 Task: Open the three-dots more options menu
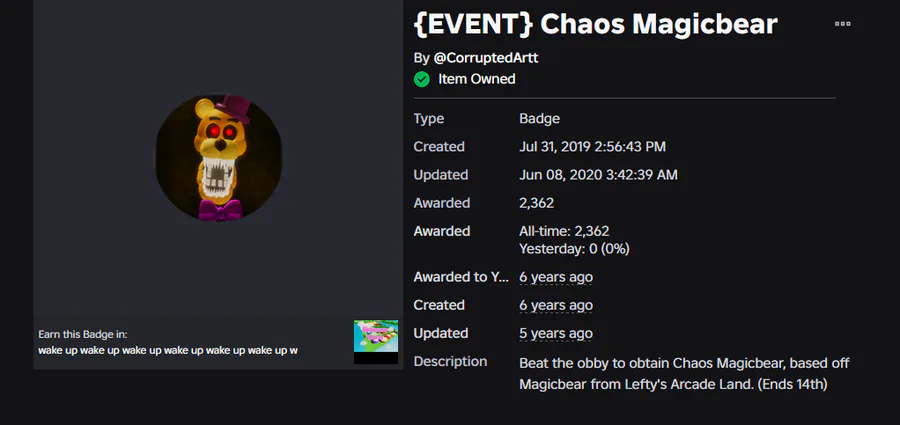(843, 23)
